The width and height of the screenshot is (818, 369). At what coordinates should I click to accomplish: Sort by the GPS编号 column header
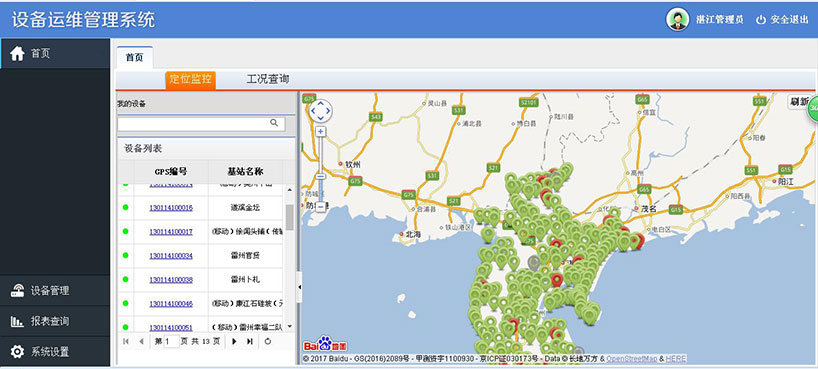171,171
